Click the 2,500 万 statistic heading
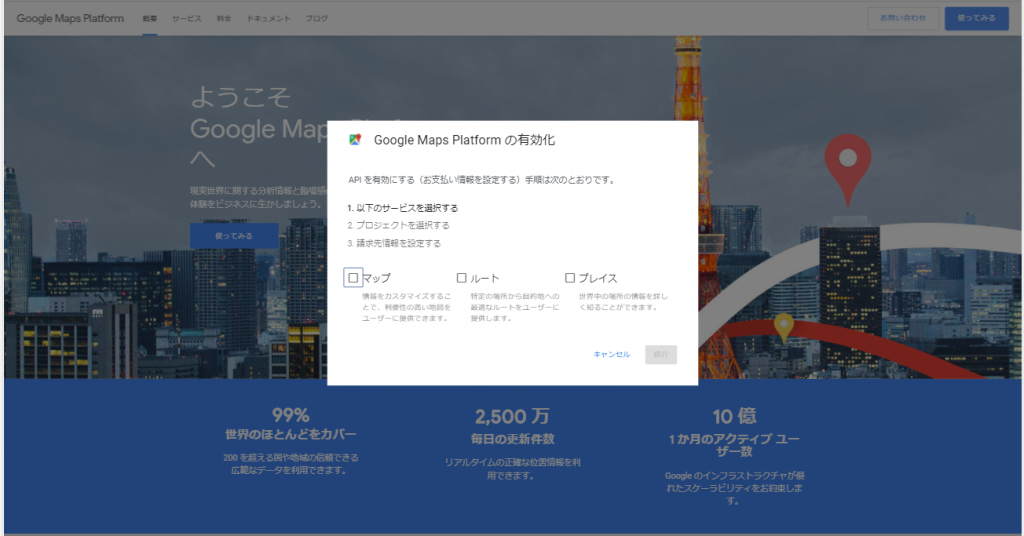Image resolution: width=1024 pixels, height=536 pixels. (512, 417)
